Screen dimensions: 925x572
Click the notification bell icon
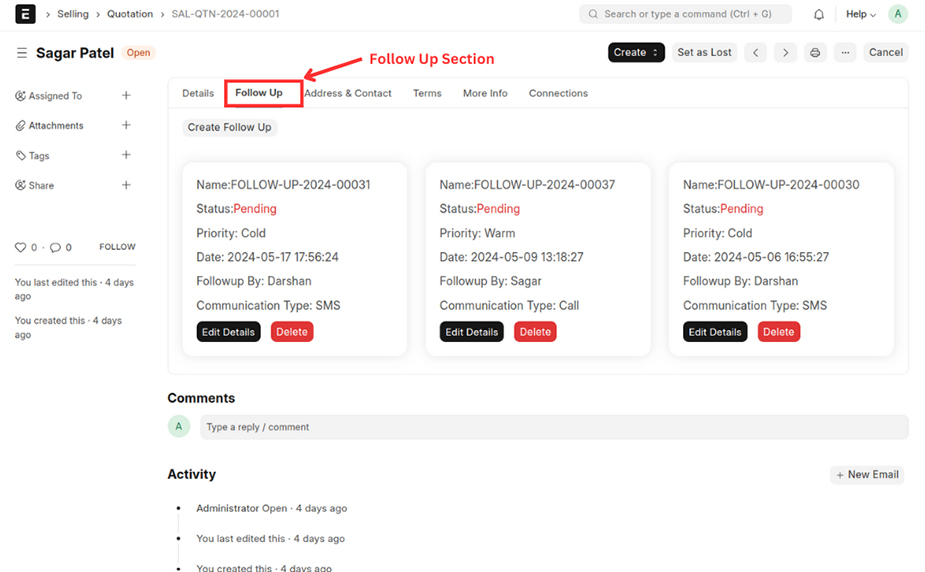point(819,15)
